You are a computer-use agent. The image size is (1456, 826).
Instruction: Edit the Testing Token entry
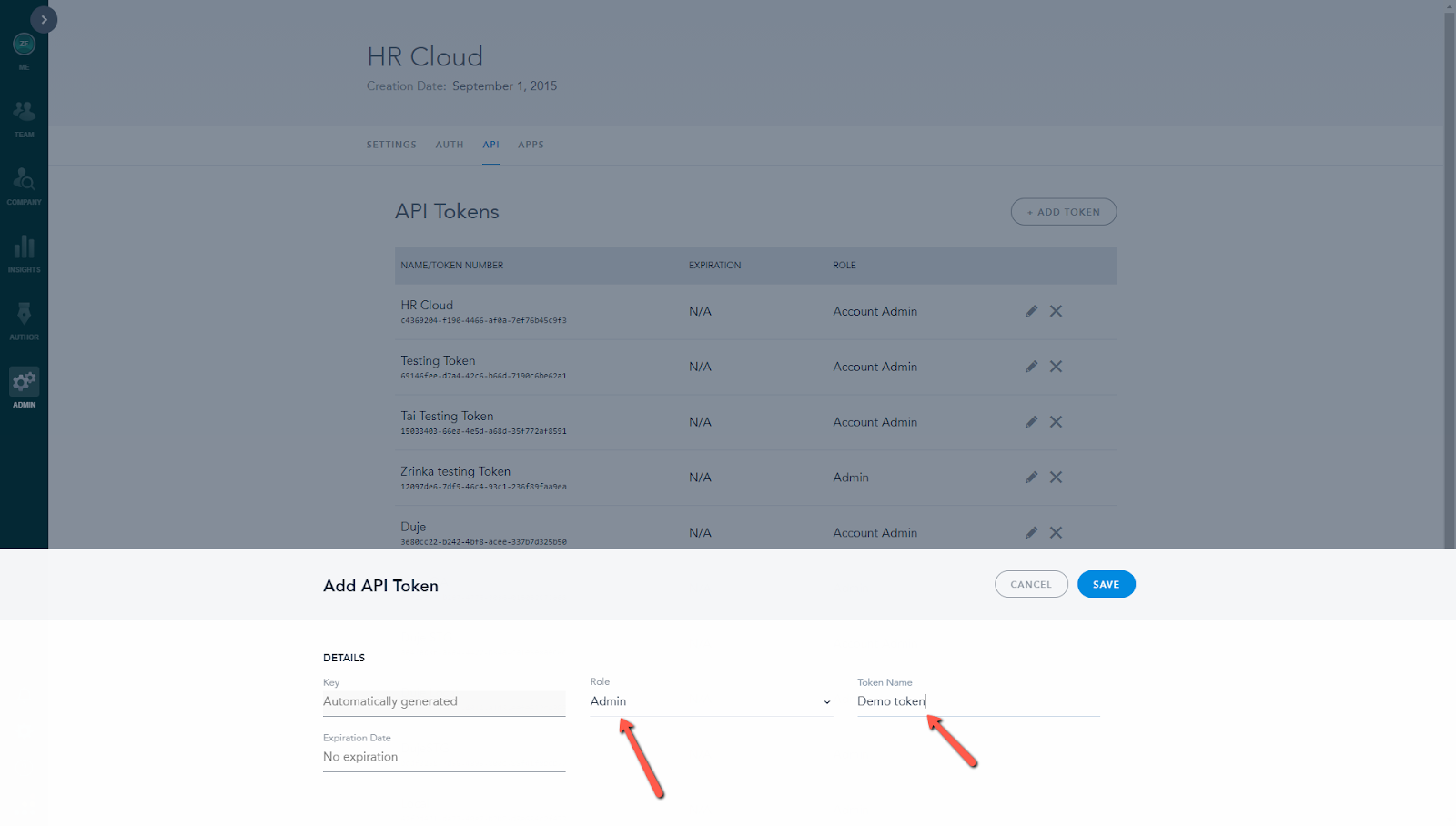click(x=1031, y=367)
